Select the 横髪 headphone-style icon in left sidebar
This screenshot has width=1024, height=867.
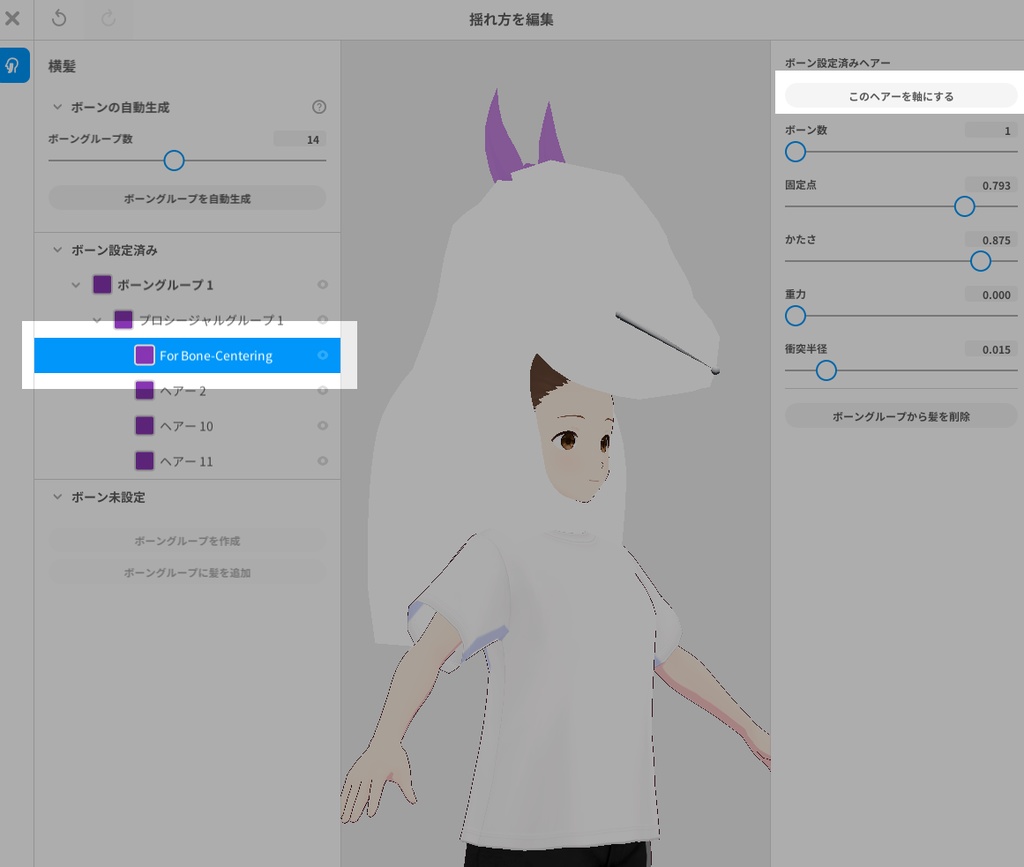pos(14,66)
